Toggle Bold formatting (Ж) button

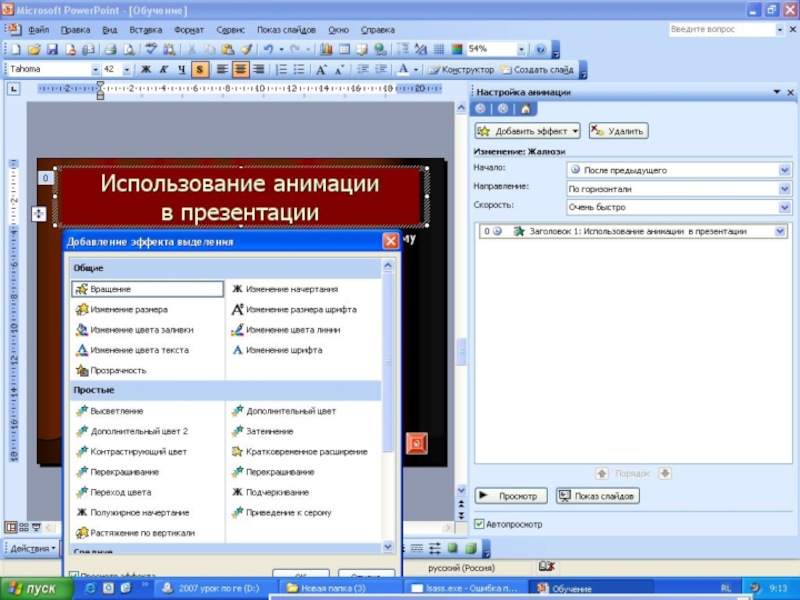tap(145, 70)
